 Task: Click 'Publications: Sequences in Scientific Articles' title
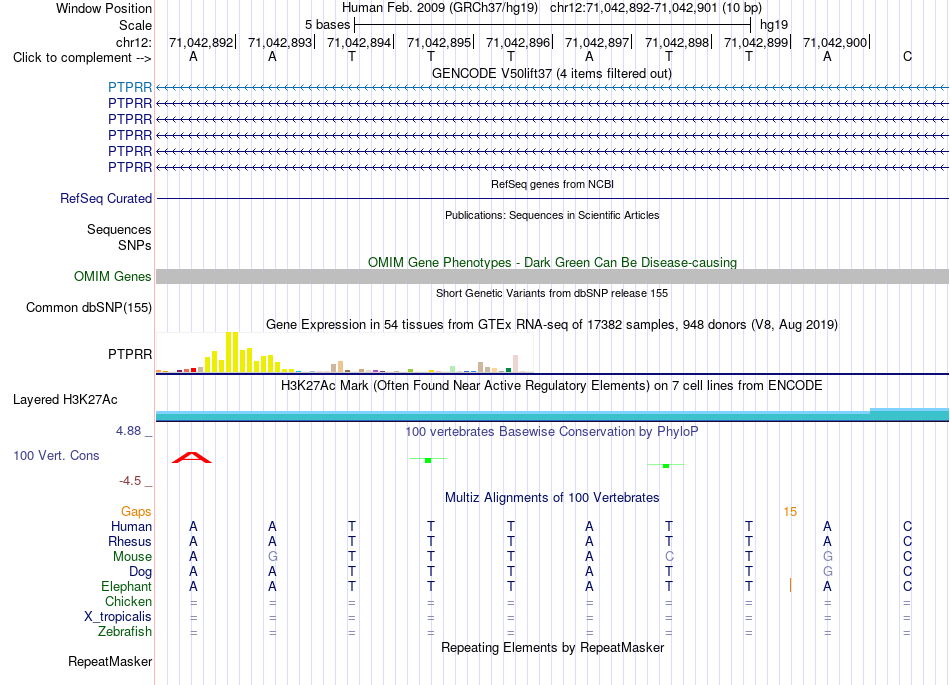[552, 215]
